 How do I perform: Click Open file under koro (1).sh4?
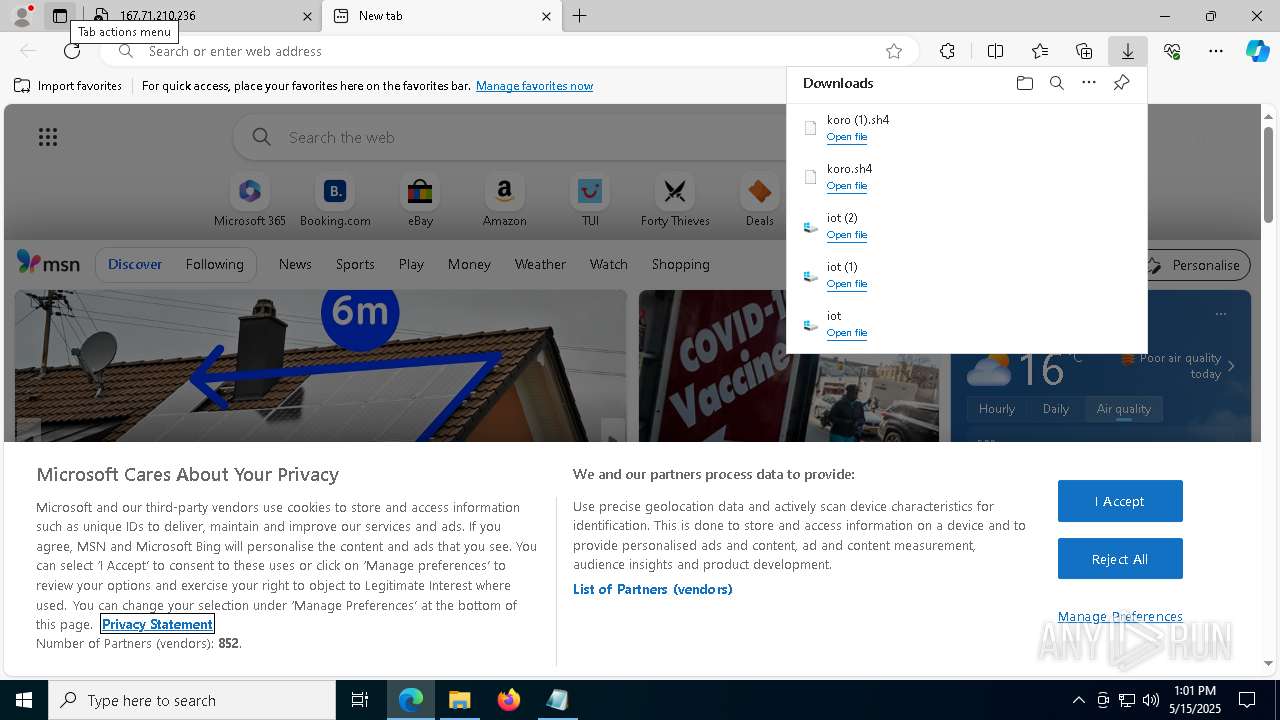coord(846,137)
